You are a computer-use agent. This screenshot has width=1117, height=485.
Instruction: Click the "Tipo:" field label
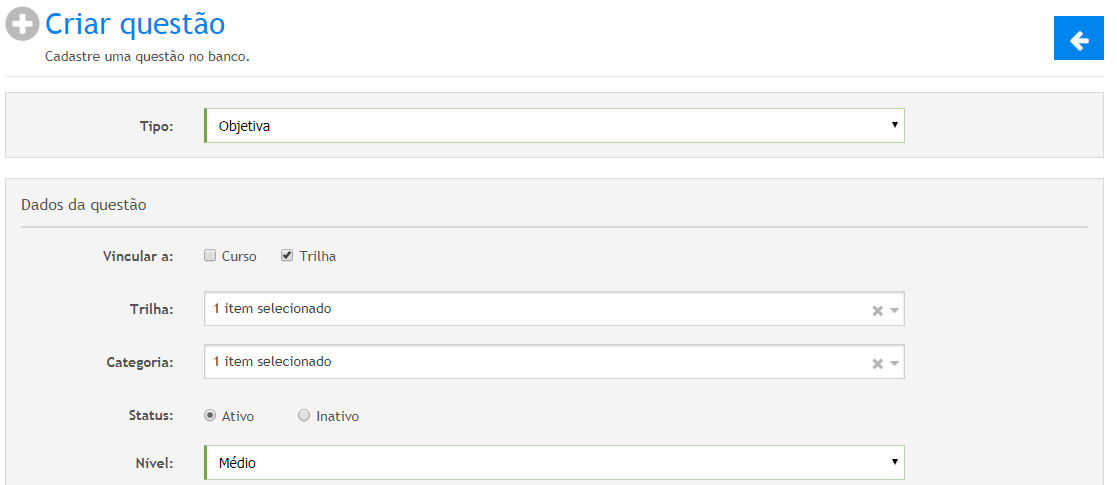pyautogui.click(x=156, y=126)
